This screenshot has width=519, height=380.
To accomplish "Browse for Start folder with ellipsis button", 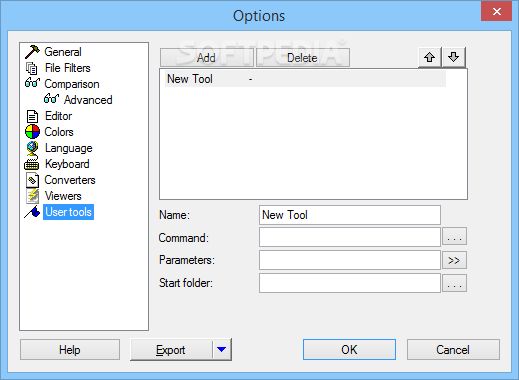I will [454, 284].
